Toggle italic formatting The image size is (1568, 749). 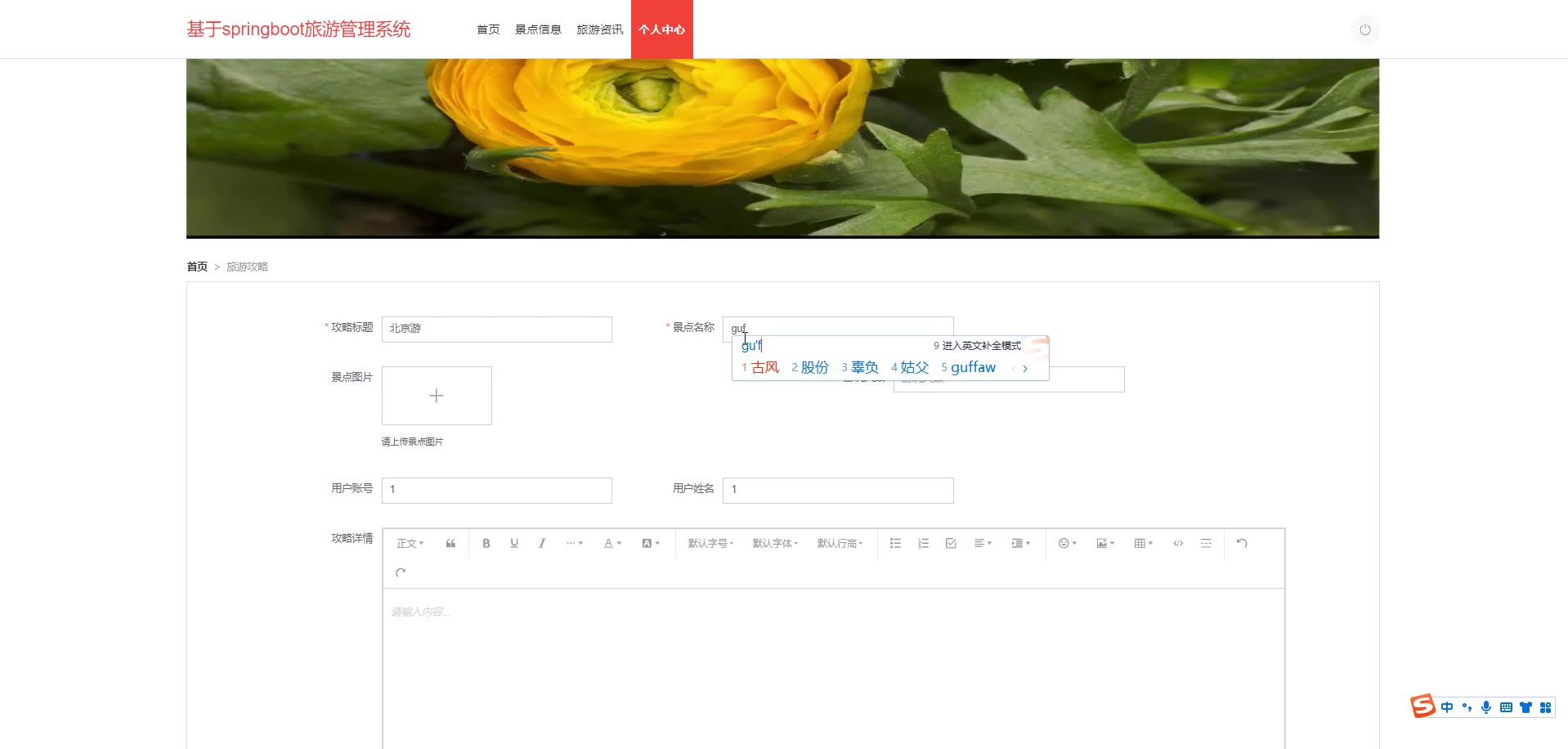[x=542, y=544]
